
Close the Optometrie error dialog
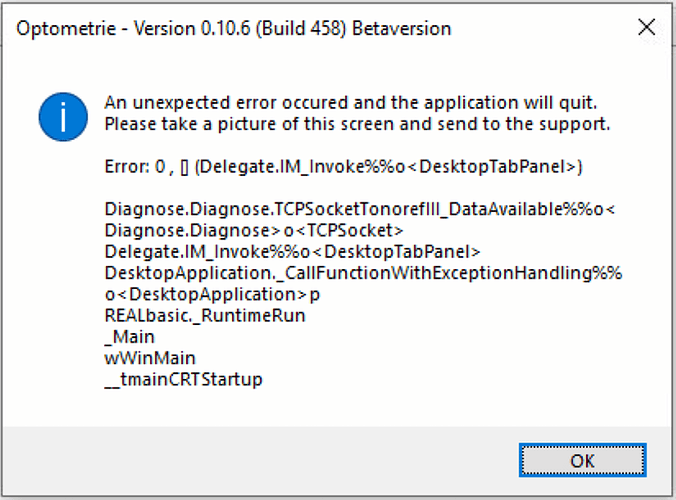(x=646, y=28)
